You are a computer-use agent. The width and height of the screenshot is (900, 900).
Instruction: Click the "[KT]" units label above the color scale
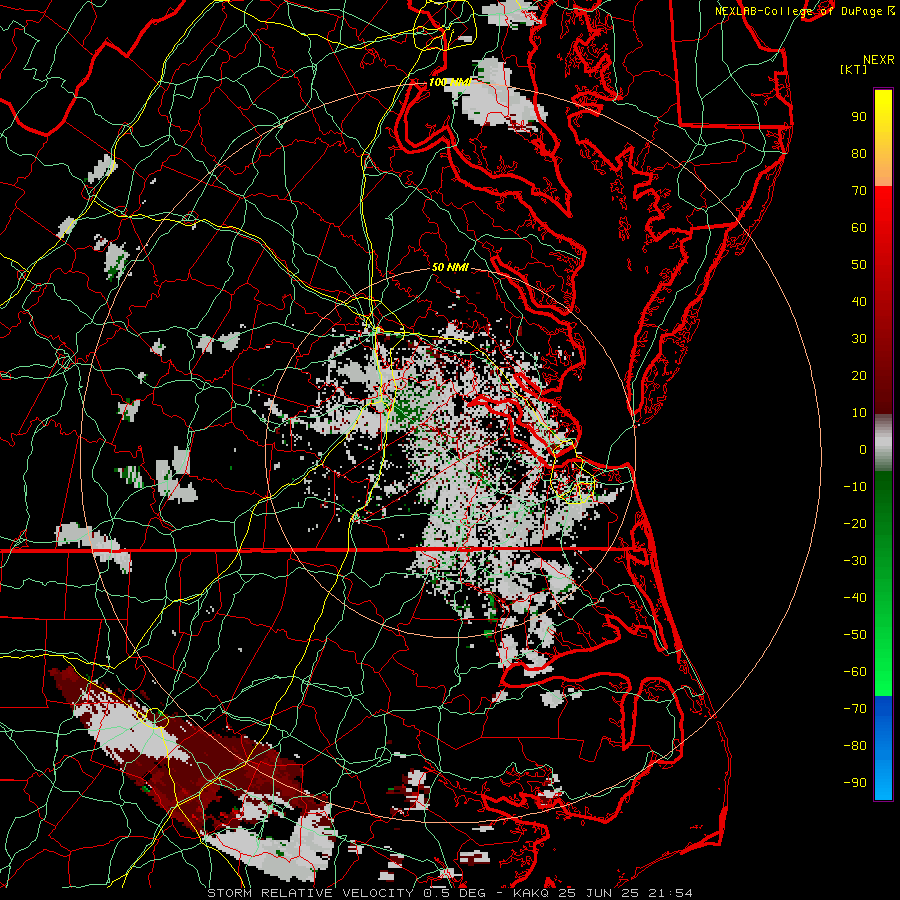[x=853, y=69]
